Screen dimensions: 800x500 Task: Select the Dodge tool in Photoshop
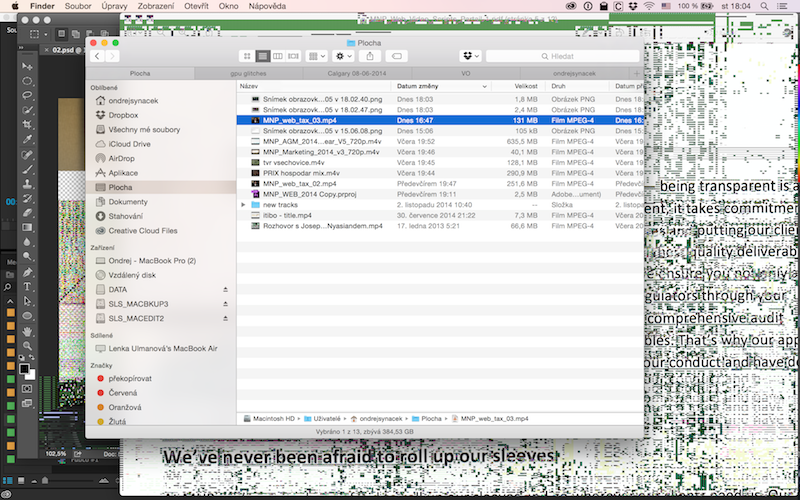[27, 257]
